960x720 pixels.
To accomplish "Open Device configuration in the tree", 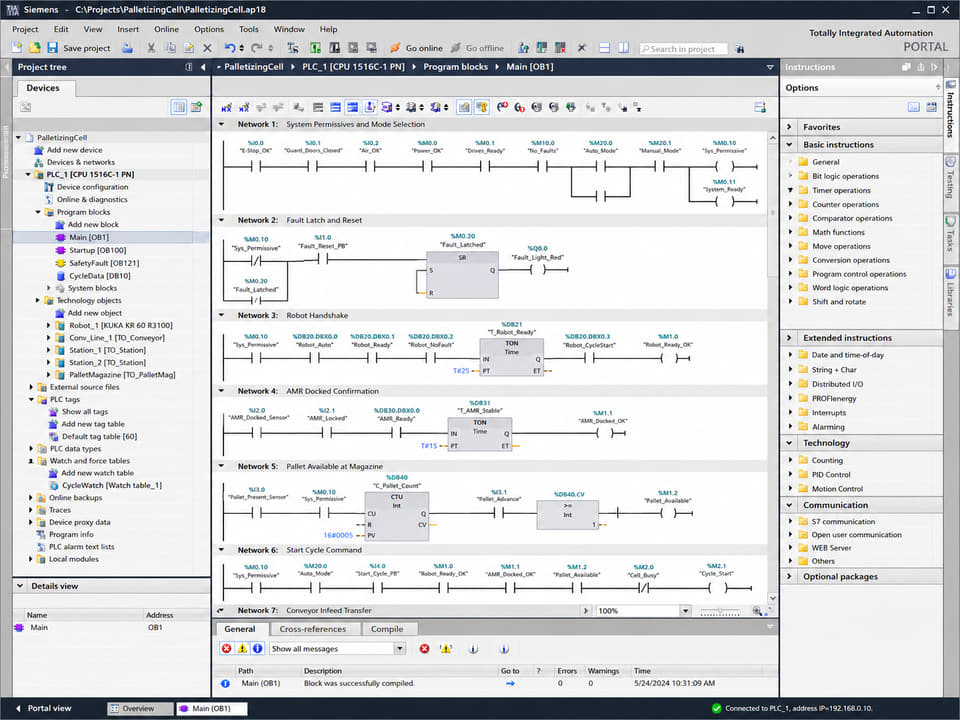I will click(x=92, y=187).
